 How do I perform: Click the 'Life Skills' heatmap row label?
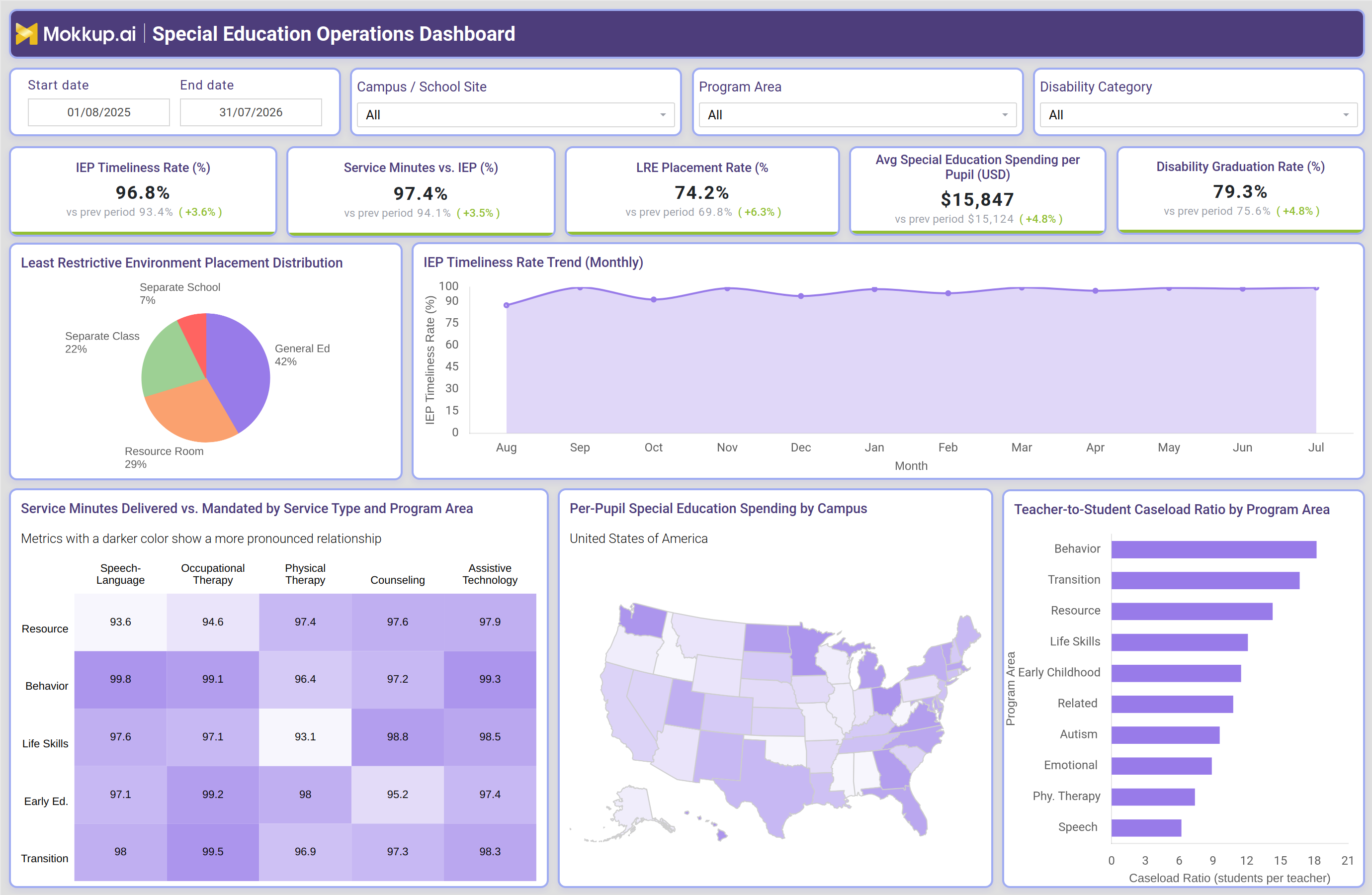point(45,743)
